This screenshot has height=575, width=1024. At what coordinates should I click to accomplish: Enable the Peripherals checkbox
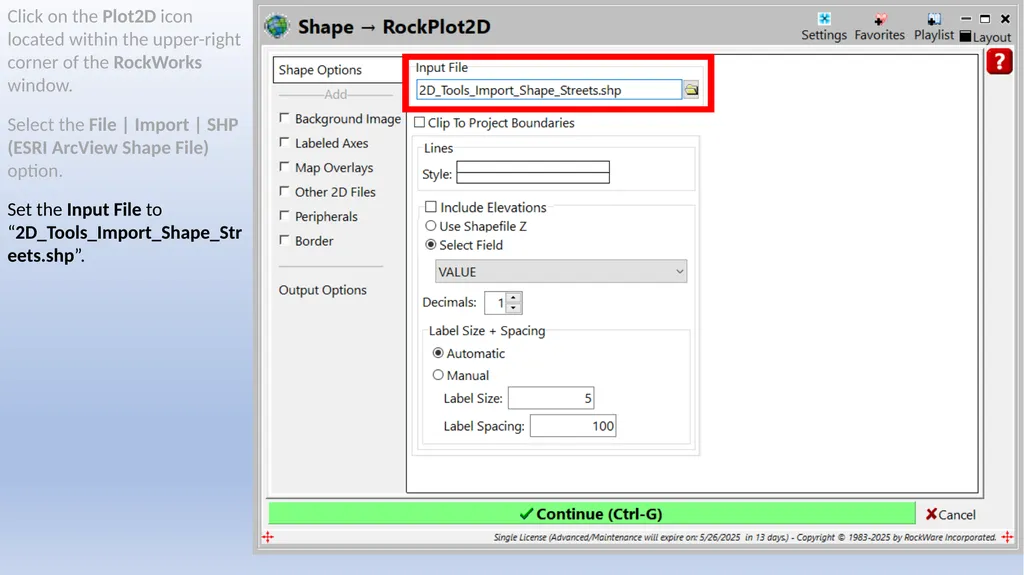point(284,215)
